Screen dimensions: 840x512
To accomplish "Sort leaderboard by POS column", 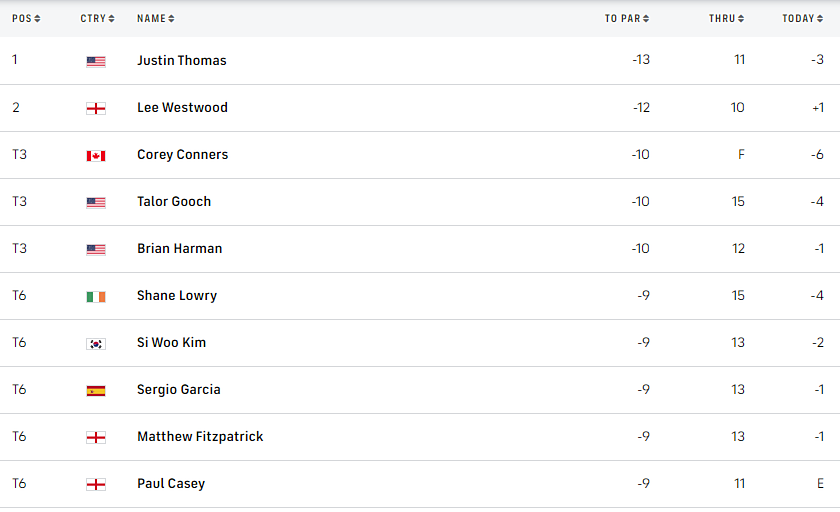I will point(26,19).
